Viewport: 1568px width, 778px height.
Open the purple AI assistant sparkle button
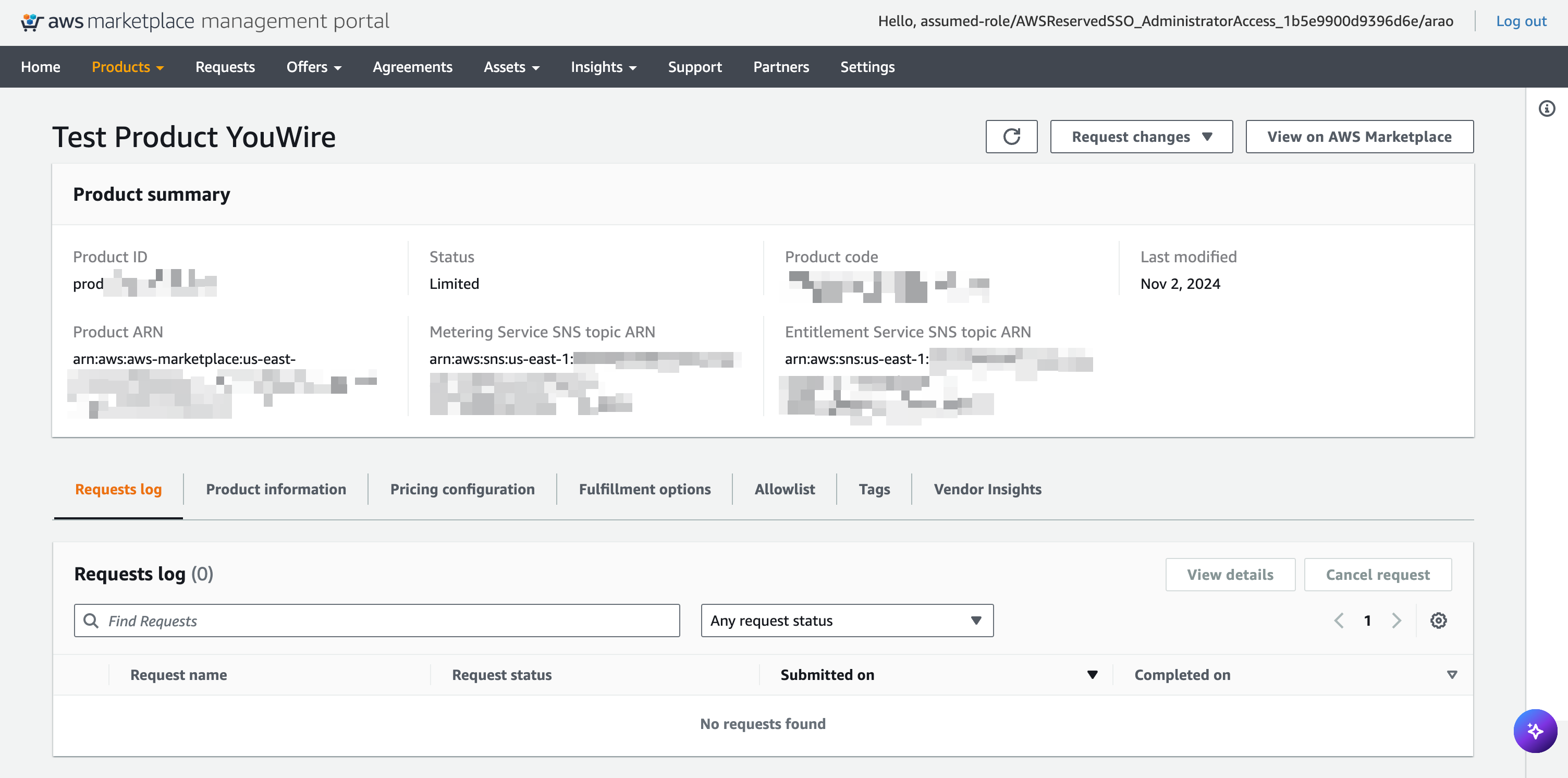[1535, 731]
